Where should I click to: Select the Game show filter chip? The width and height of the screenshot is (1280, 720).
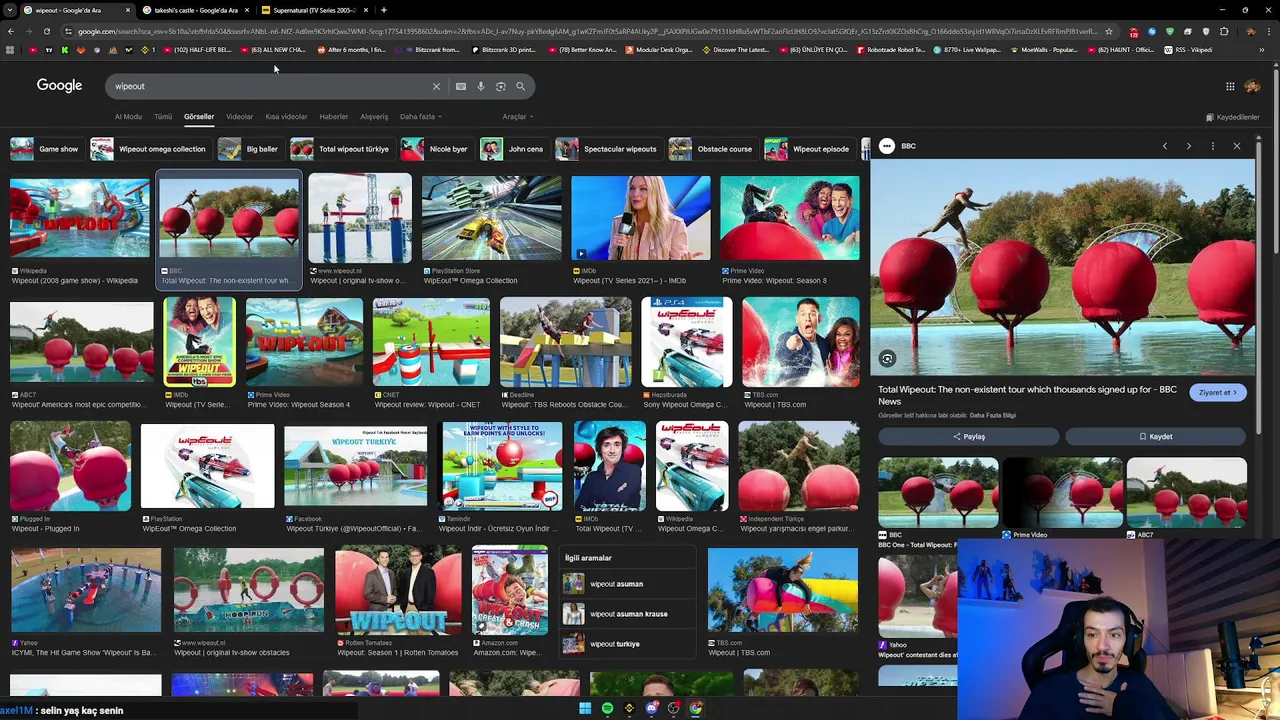[45, 149]
